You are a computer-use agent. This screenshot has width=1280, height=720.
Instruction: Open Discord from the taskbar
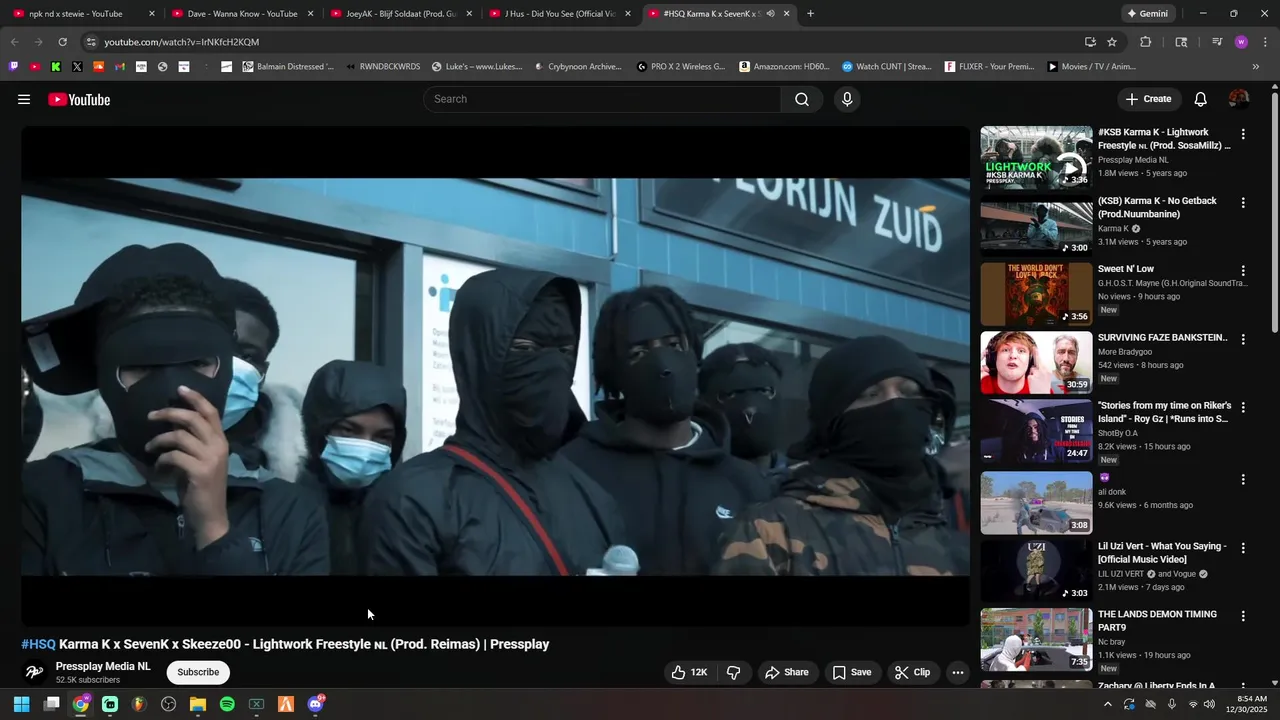[315, 704]
